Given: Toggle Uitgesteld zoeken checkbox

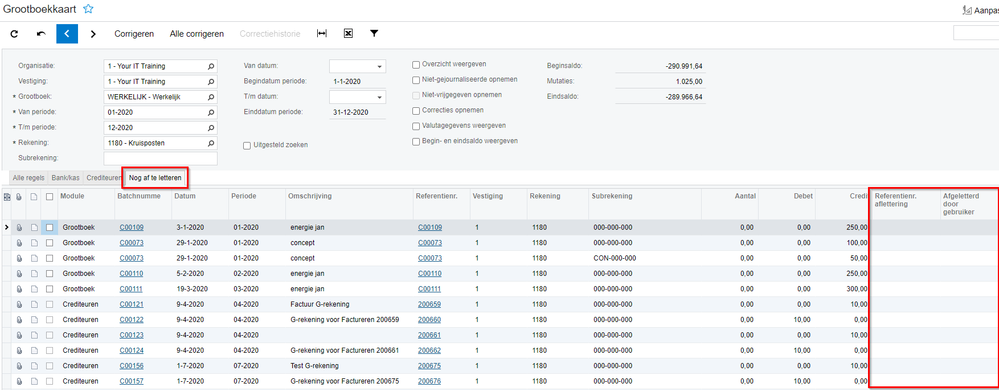Looking at the screenshot, I should pos(247,145).
